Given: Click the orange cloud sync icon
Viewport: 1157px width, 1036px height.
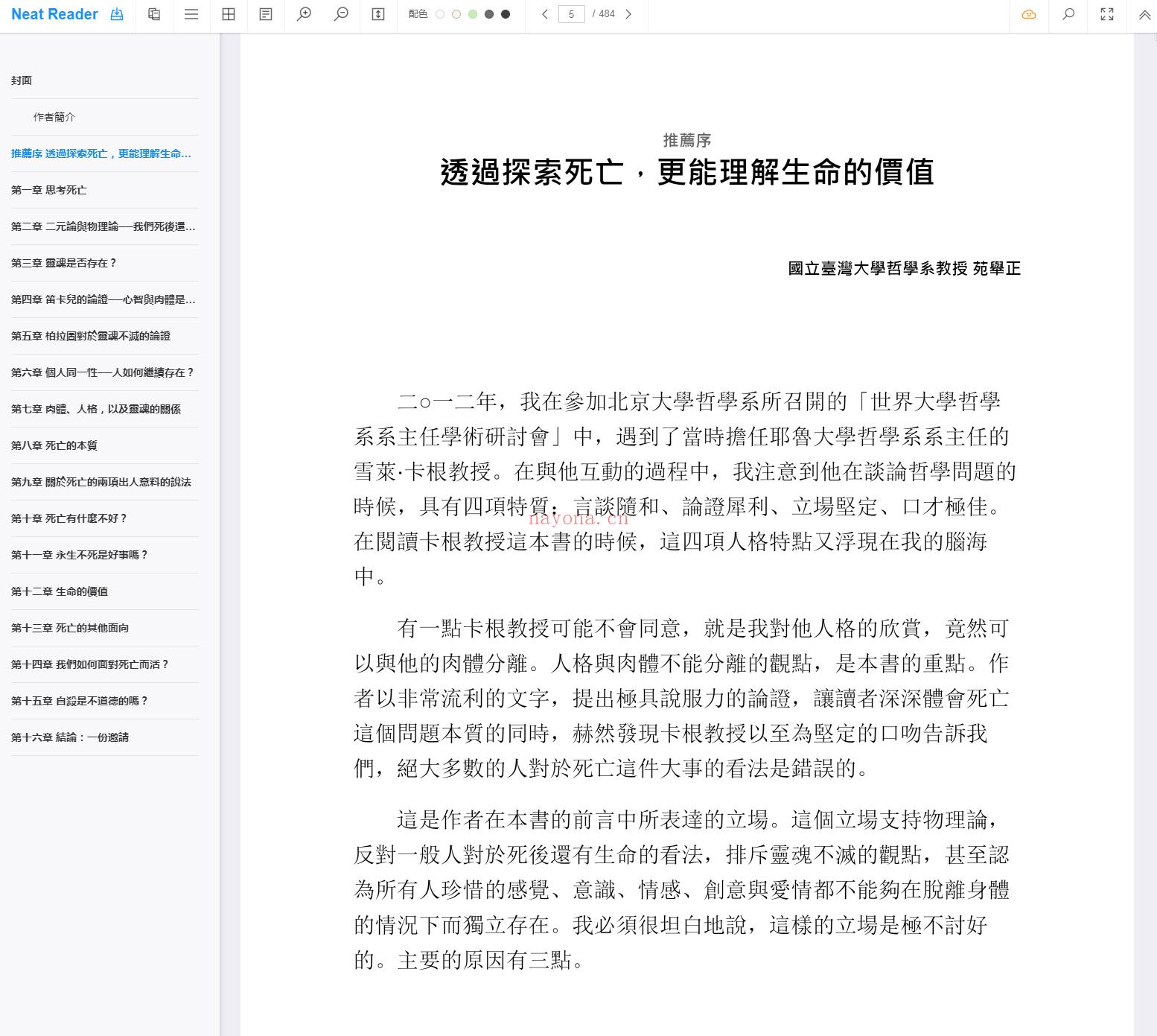Looking at the screenshot, I should pyautogui.click(x=1029, y=14).
